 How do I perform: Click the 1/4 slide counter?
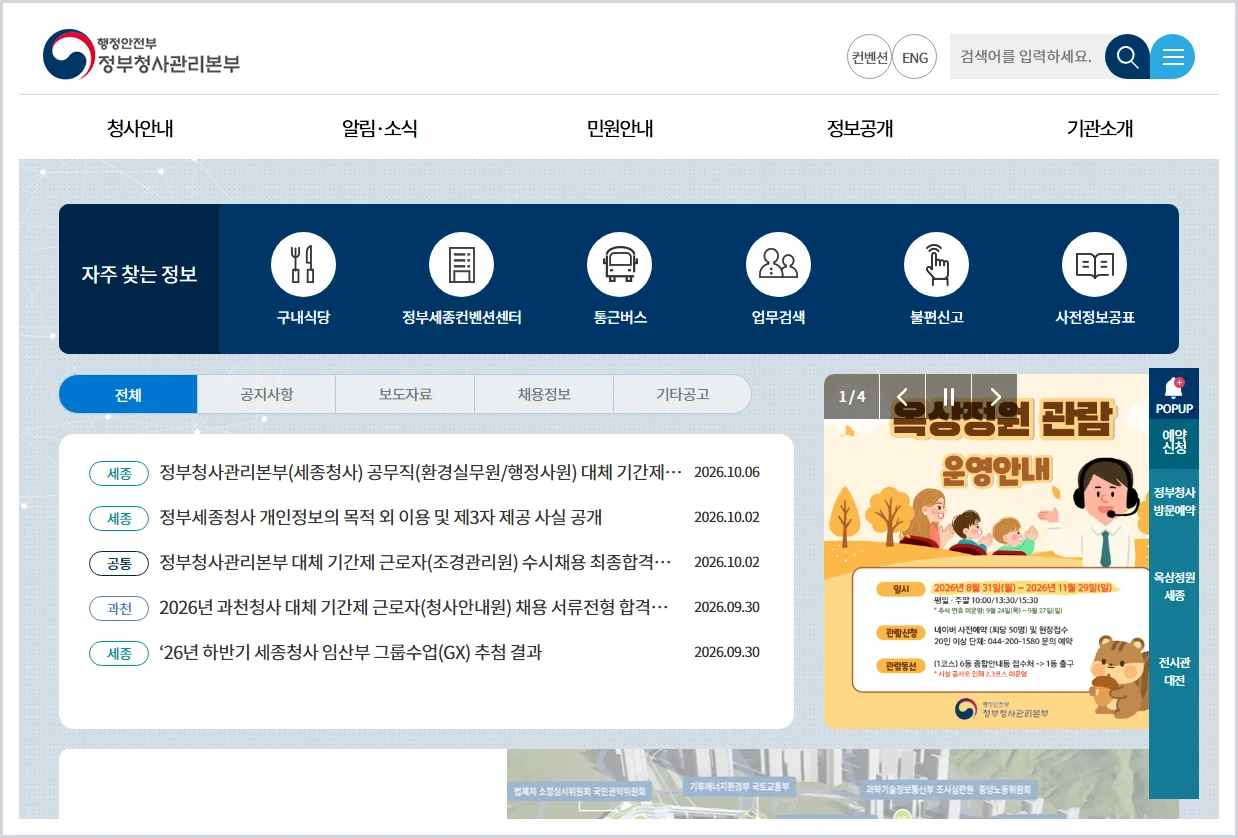[852, 396]
